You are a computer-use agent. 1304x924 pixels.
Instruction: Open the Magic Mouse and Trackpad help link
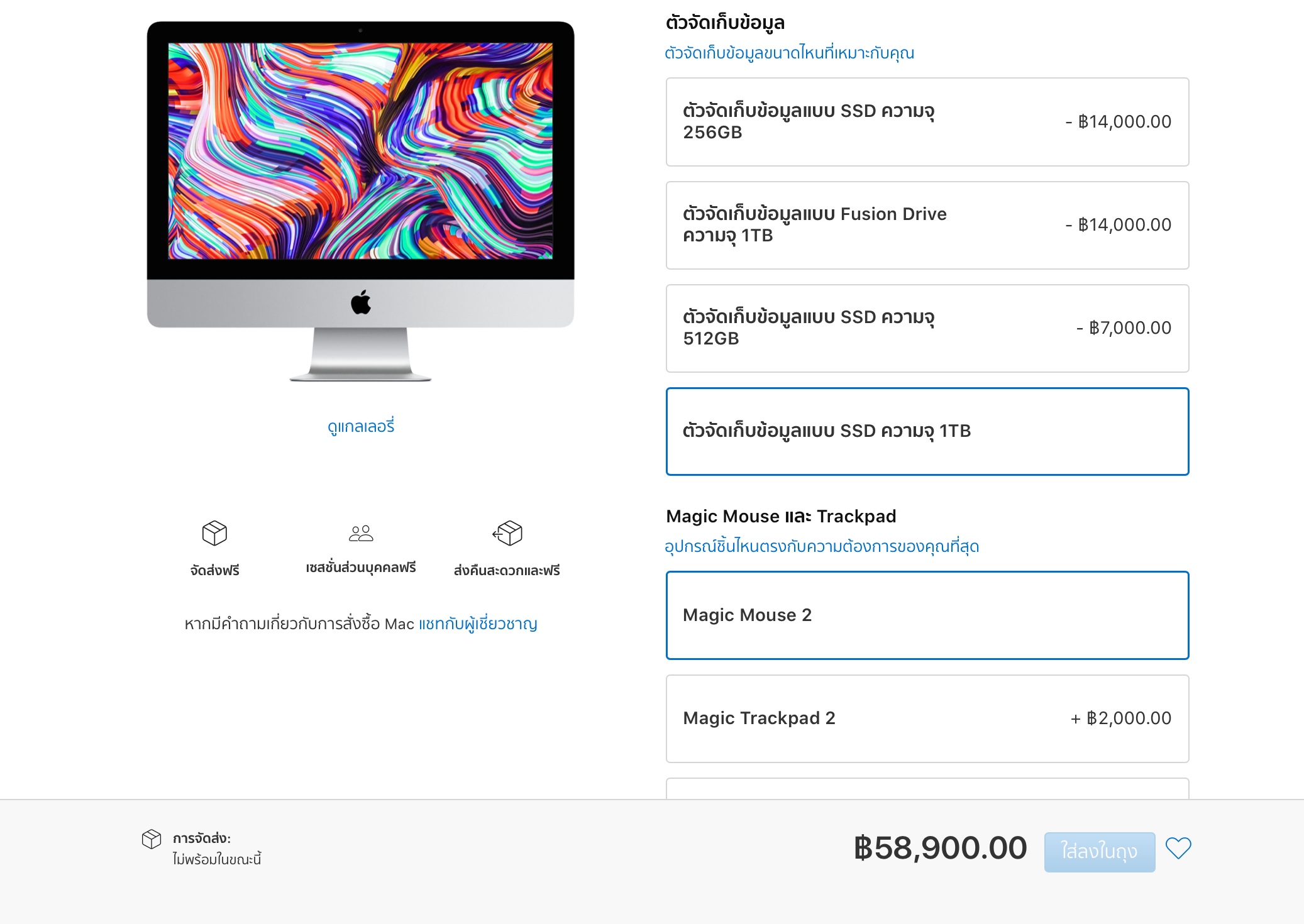pos(821,546)
